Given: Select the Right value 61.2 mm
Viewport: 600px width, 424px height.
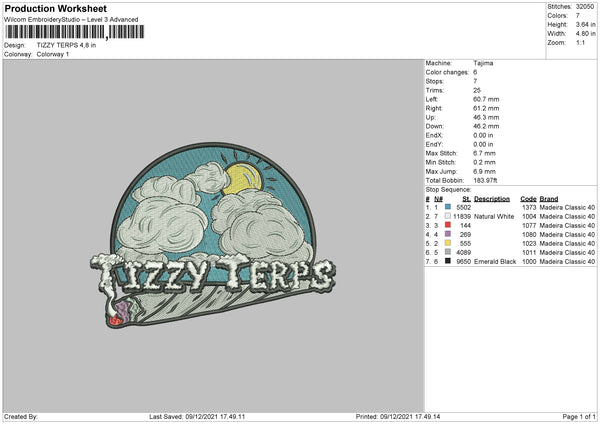Looking at the screenshot, I should pyautogui.click(x=486, y=108).
